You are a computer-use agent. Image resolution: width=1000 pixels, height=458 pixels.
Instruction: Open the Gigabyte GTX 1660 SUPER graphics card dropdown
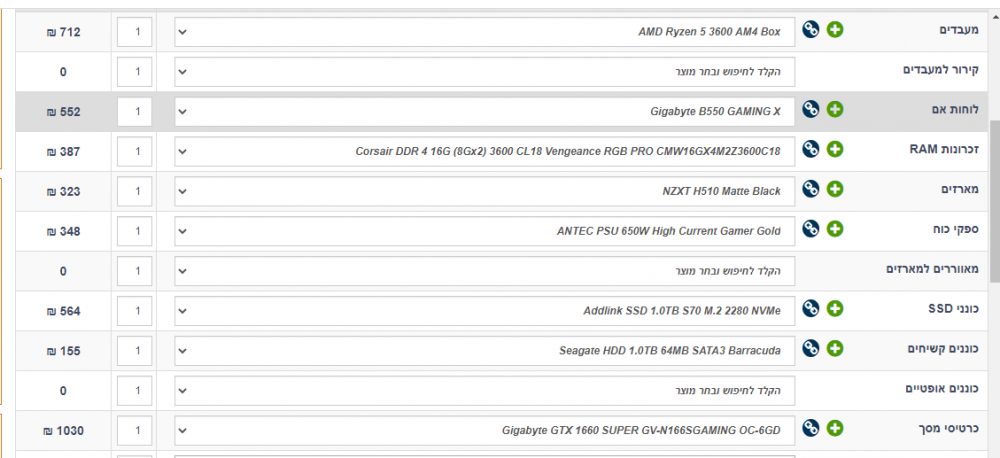pyautogui.click(x=485, y=431)
